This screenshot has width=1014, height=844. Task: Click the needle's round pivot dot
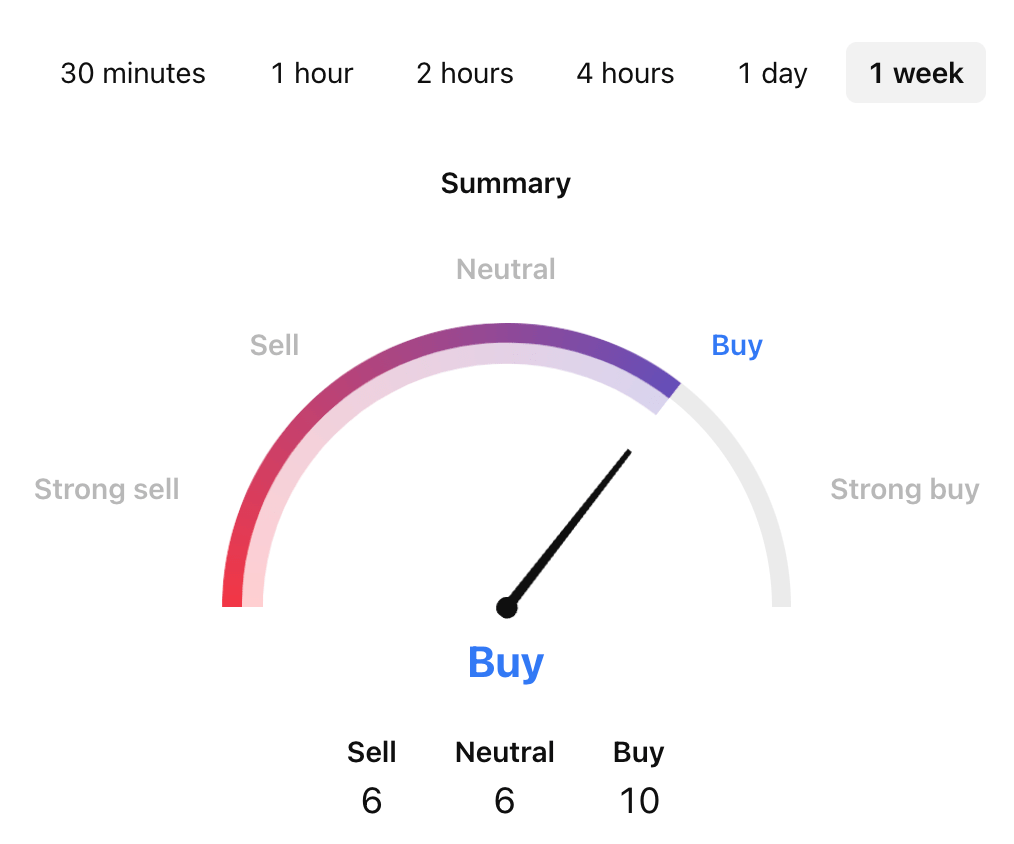[x=507, y=607]
